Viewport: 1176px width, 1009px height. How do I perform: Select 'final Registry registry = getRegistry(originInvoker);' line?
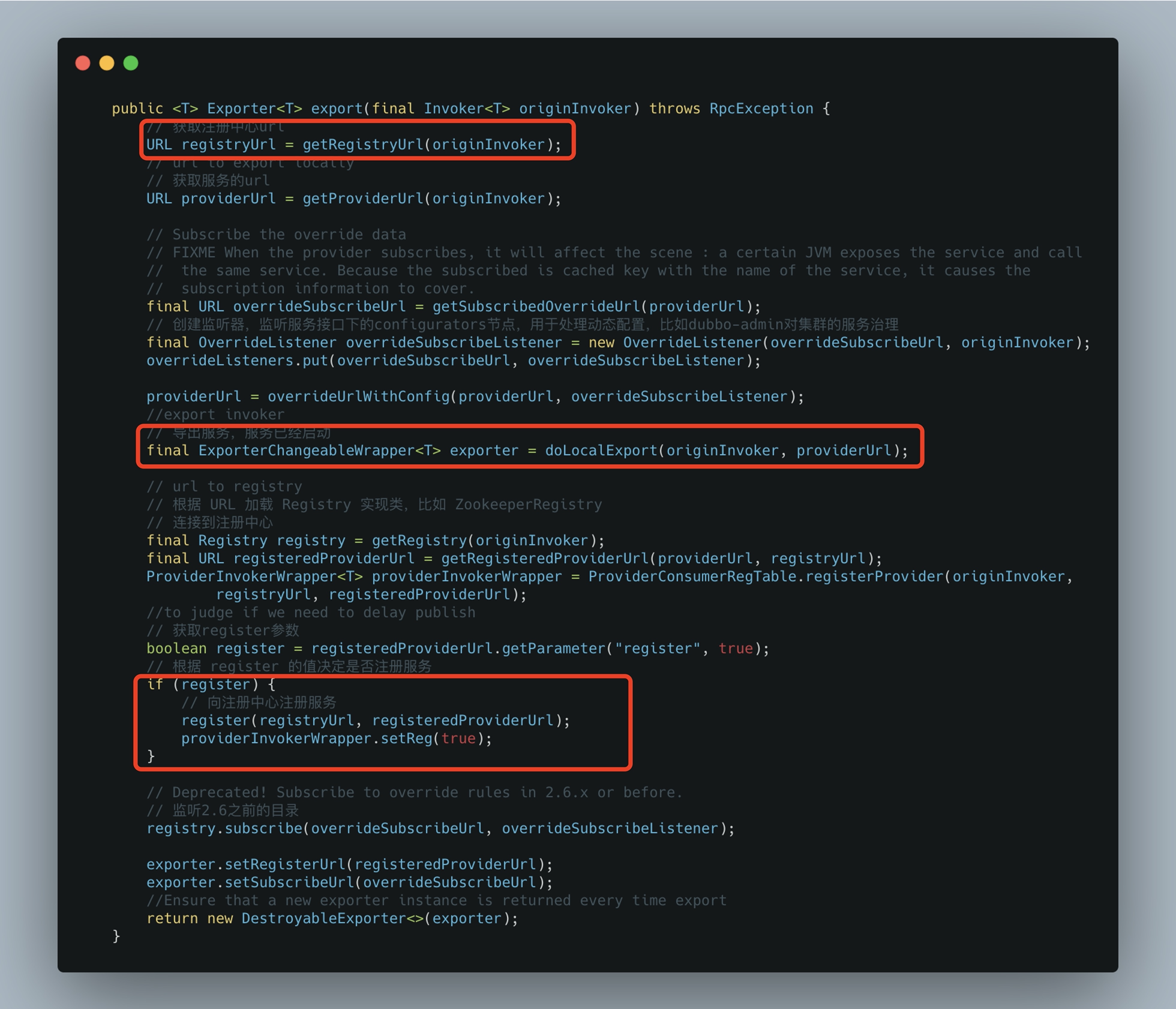(x=376, y=540)
